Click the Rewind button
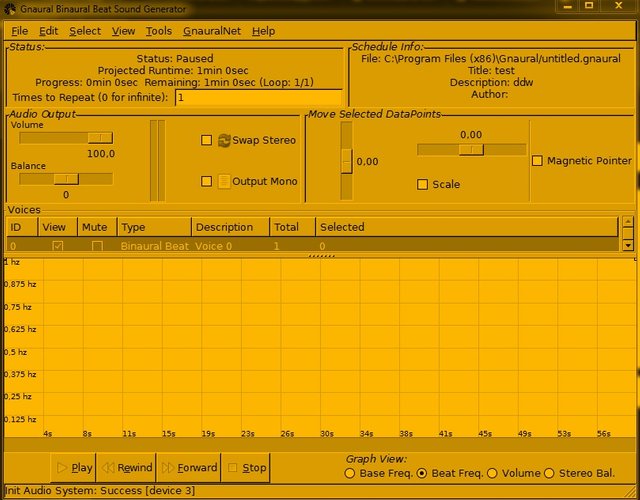 click(x=126, y=467)
